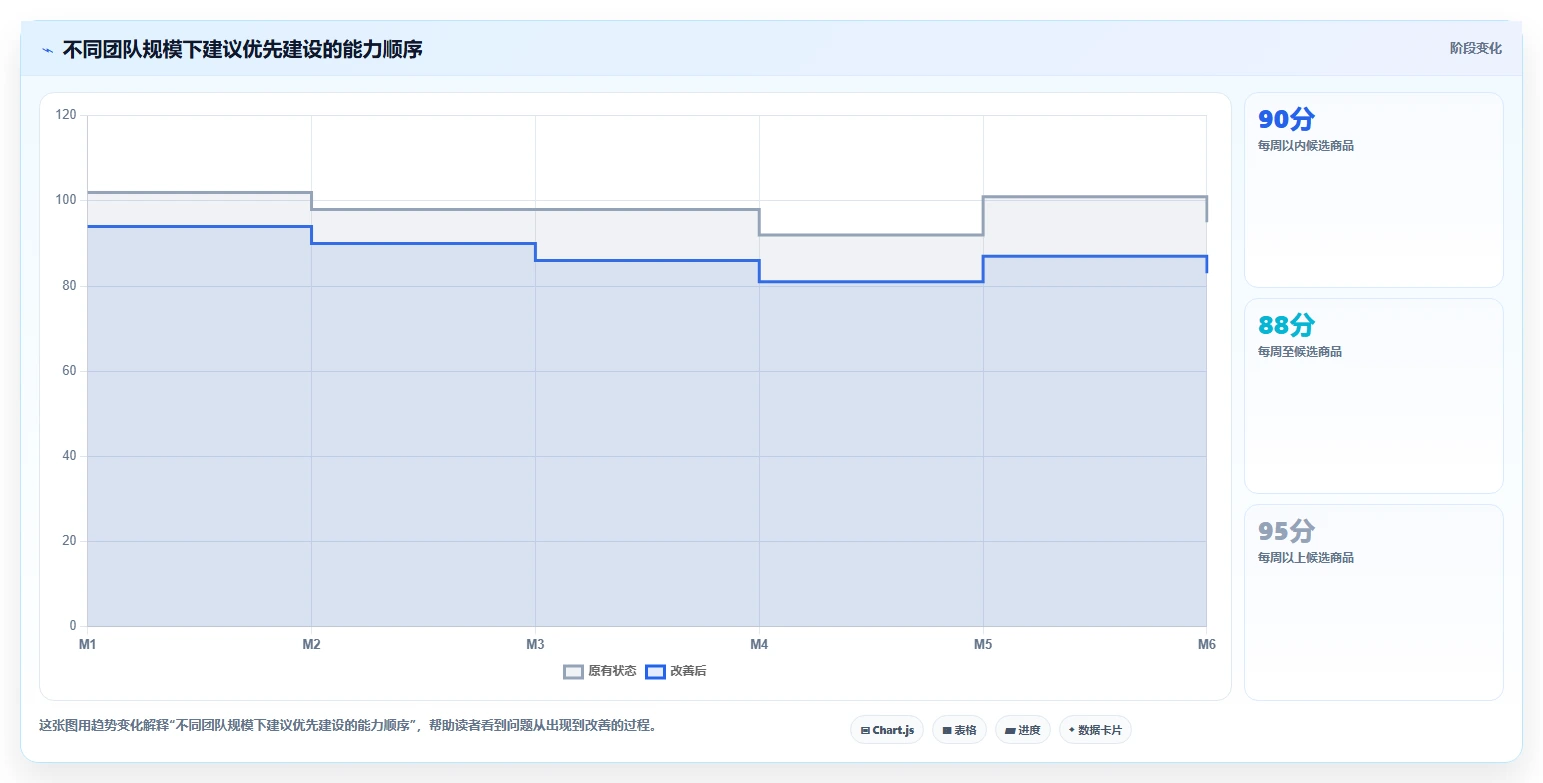Click the 80 y-axis tick label
This screenshot has height=783, width=1543.
pos(69,286)
